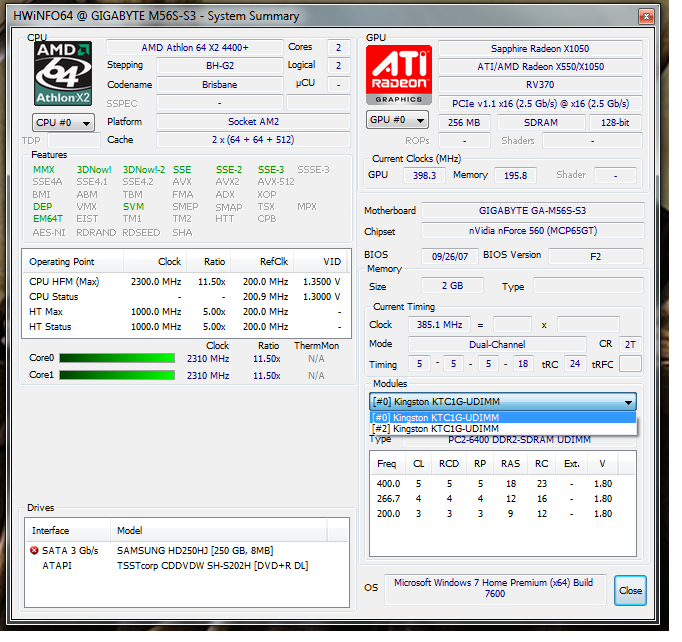Click the RAS column header in module timings

point(510,464)
